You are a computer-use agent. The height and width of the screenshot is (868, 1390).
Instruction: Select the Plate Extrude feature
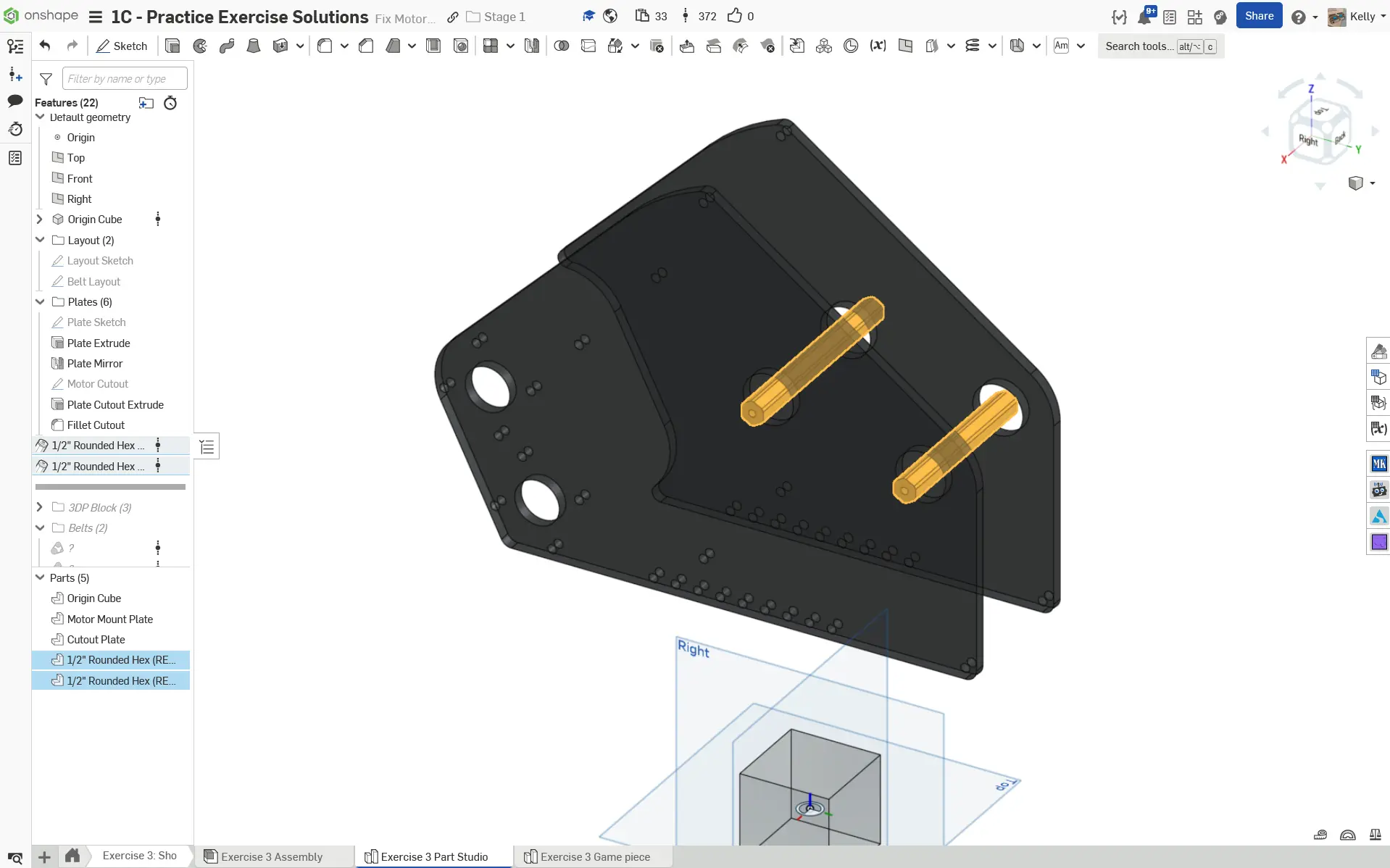[x=99, y=343]
